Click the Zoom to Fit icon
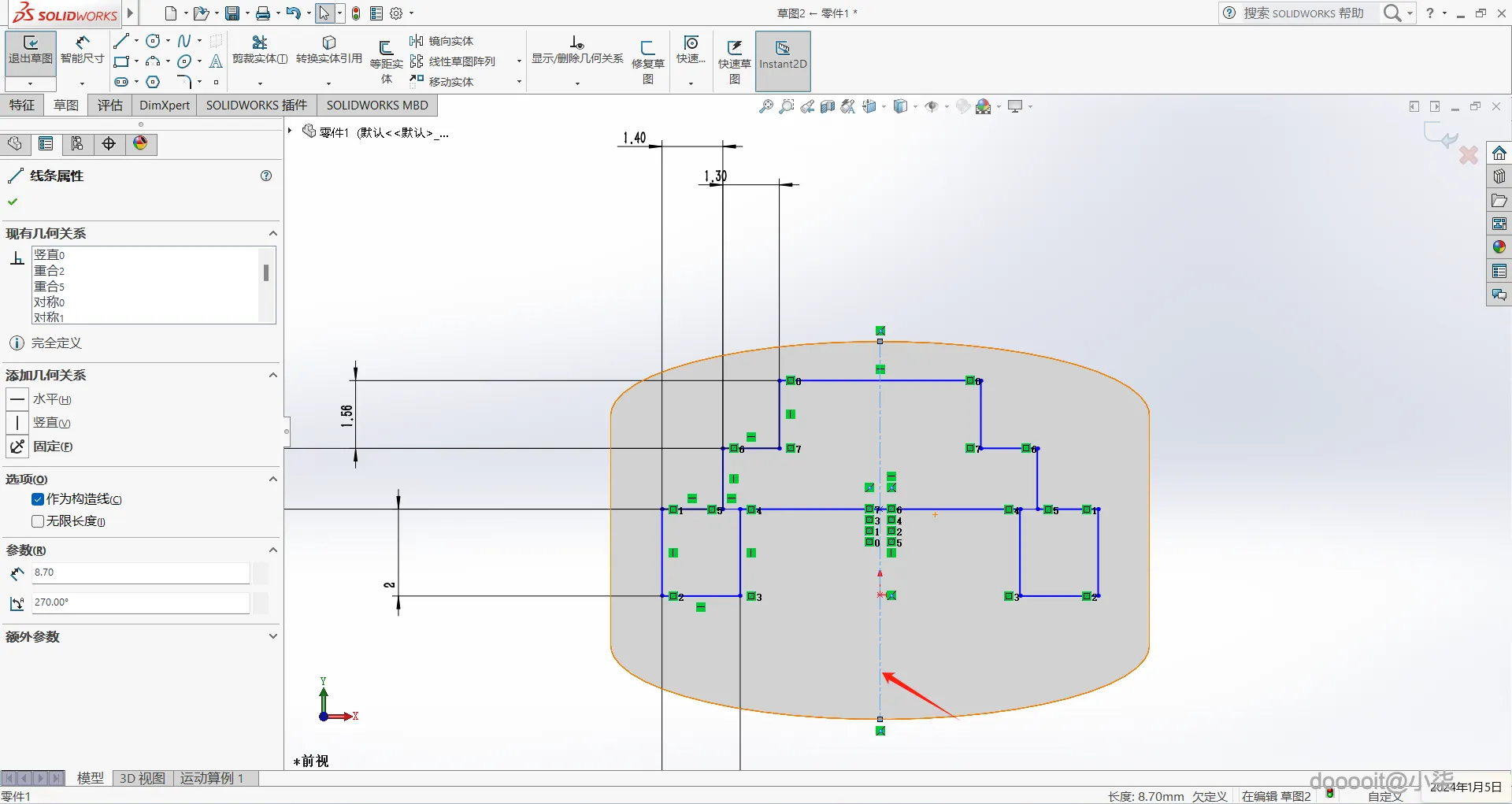 765,106
